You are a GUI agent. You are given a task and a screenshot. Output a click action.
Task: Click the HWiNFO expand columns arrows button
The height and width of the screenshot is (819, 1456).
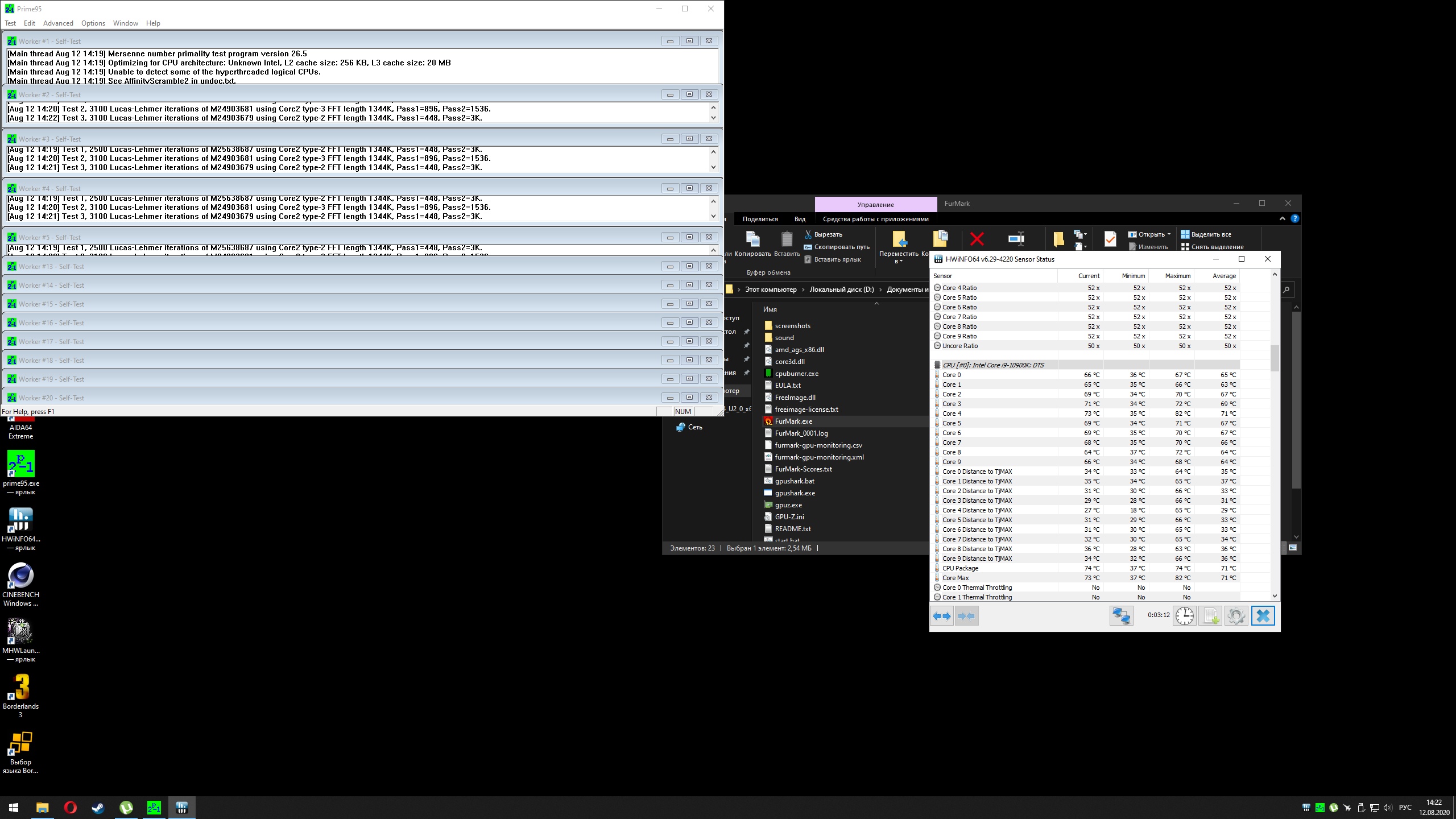942,616
